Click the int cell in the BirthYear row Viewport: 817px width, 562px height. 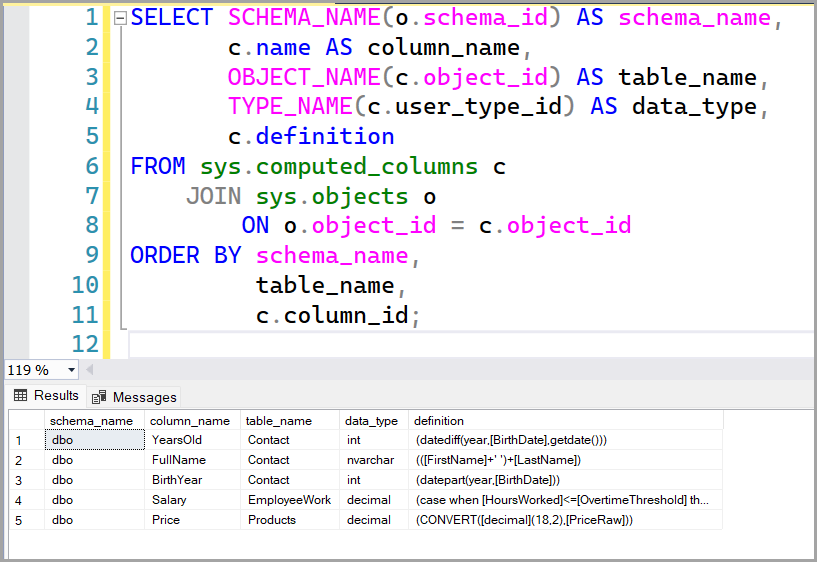374,480
